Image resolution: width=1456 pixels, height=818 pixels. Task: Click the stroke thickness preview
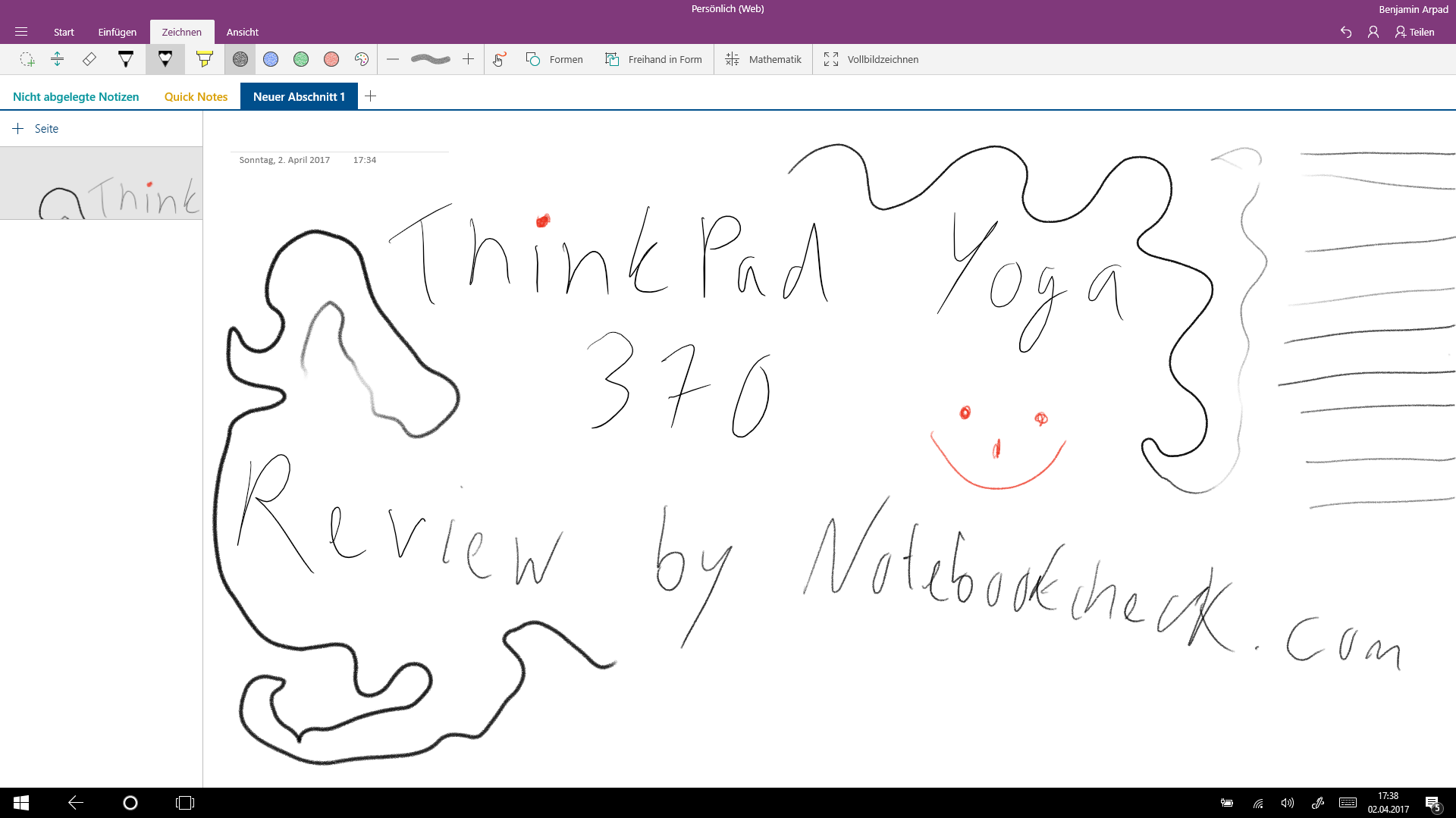pos(431,59)
